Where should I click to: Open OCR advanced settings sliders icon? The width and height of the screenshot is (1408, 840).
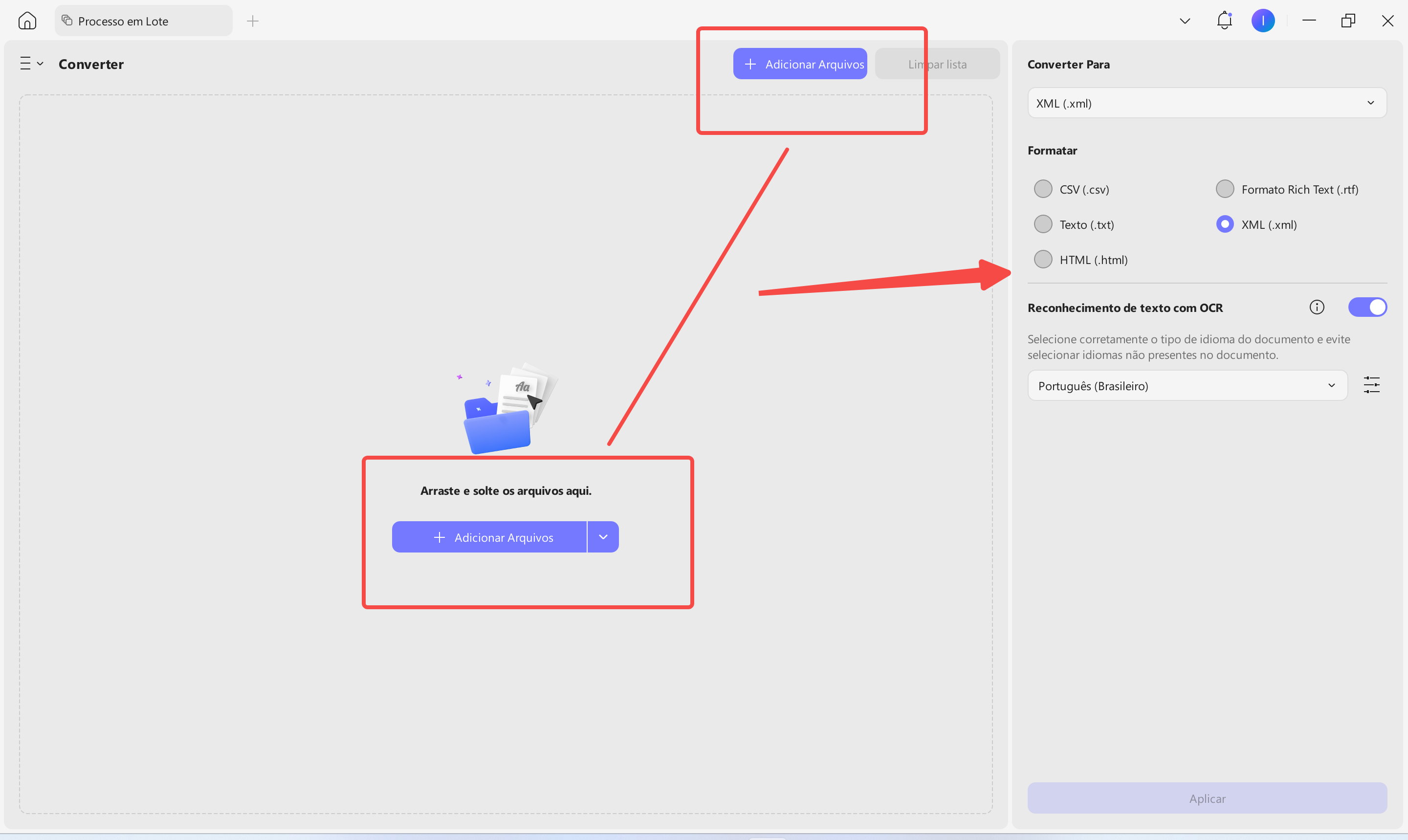[1371, 385]
